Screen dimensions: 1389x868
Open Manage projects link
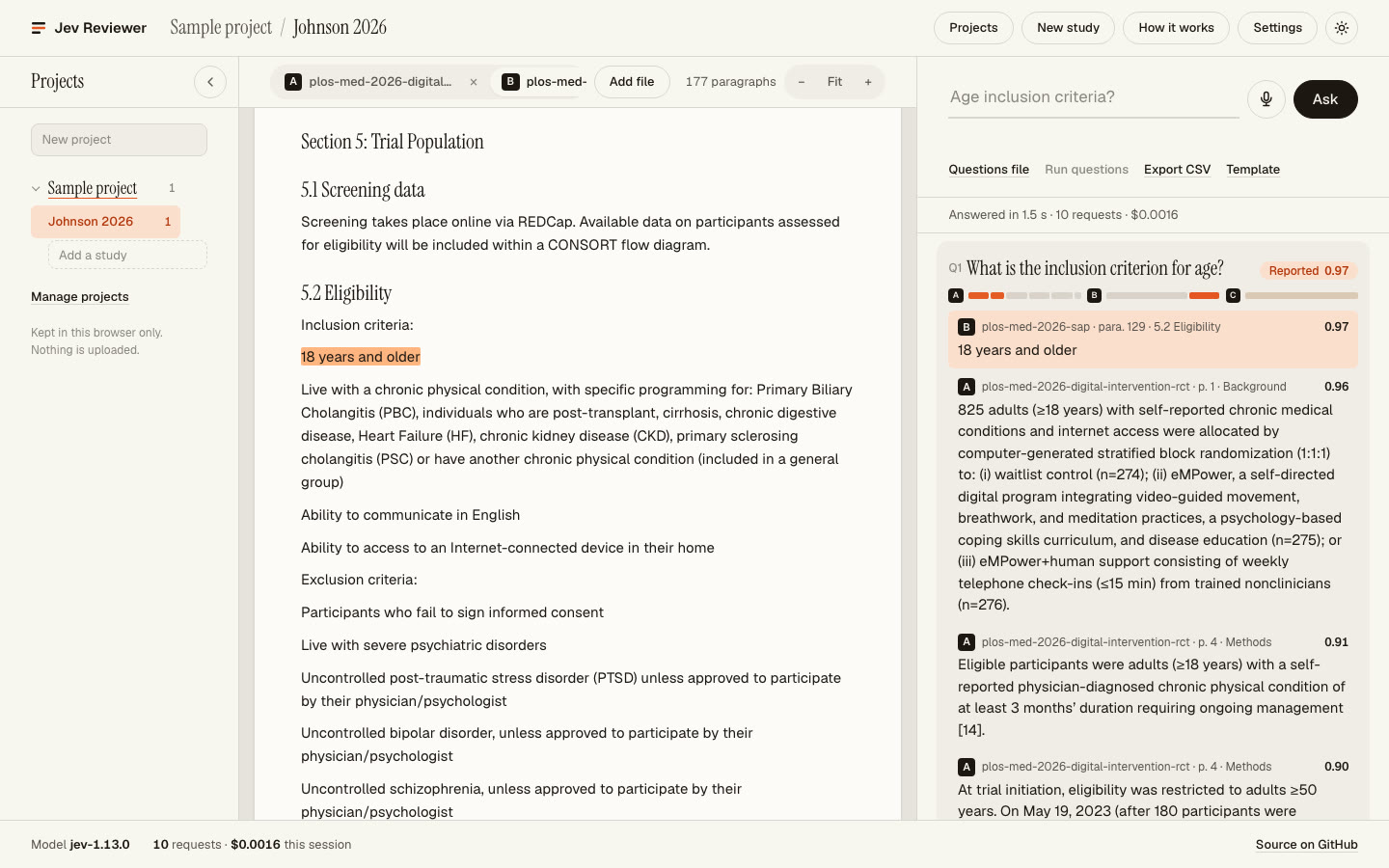[80, 297]
